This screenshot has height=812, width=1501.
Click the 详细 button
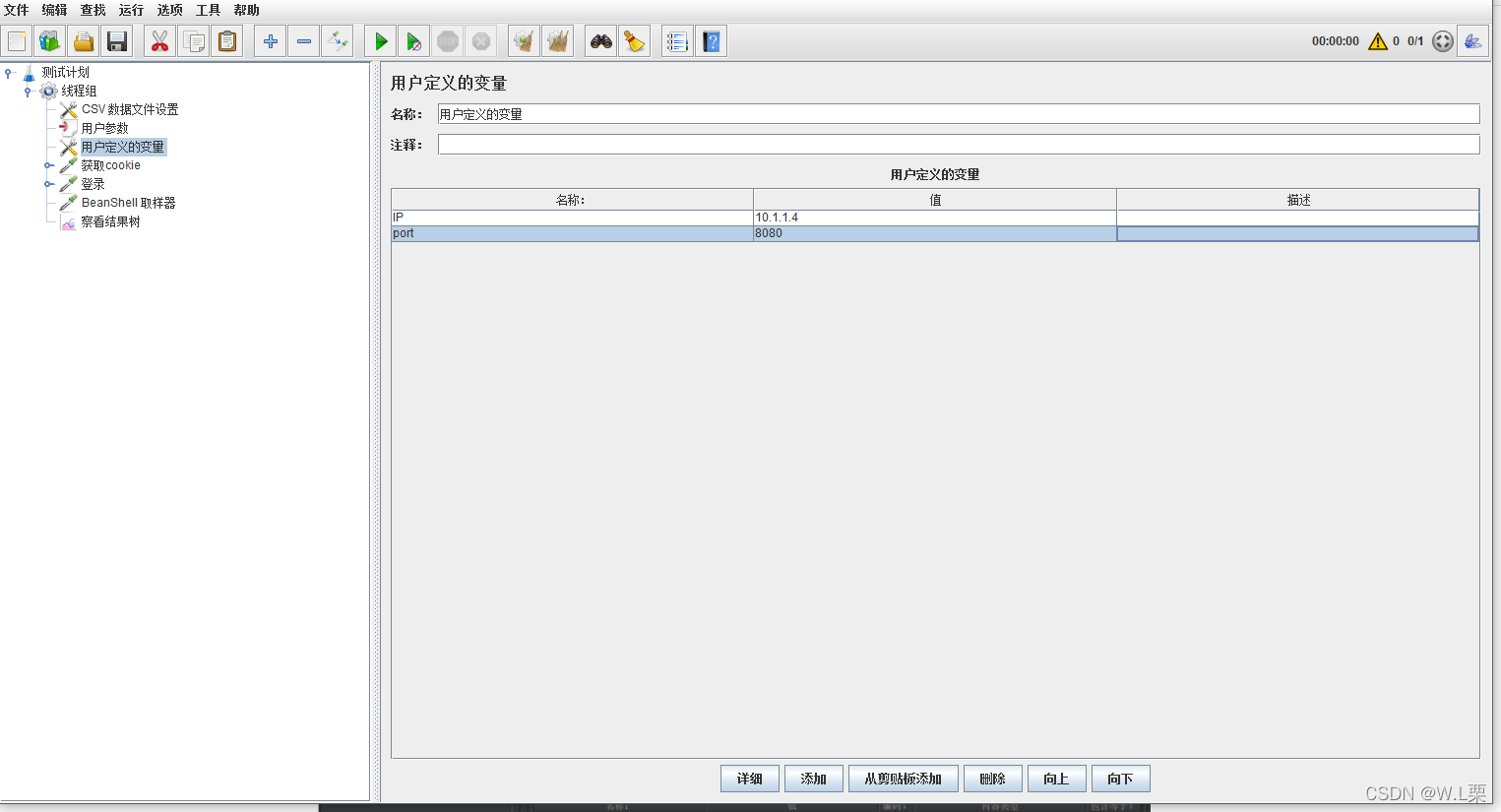pyautogui.click(x=750, y=779)
